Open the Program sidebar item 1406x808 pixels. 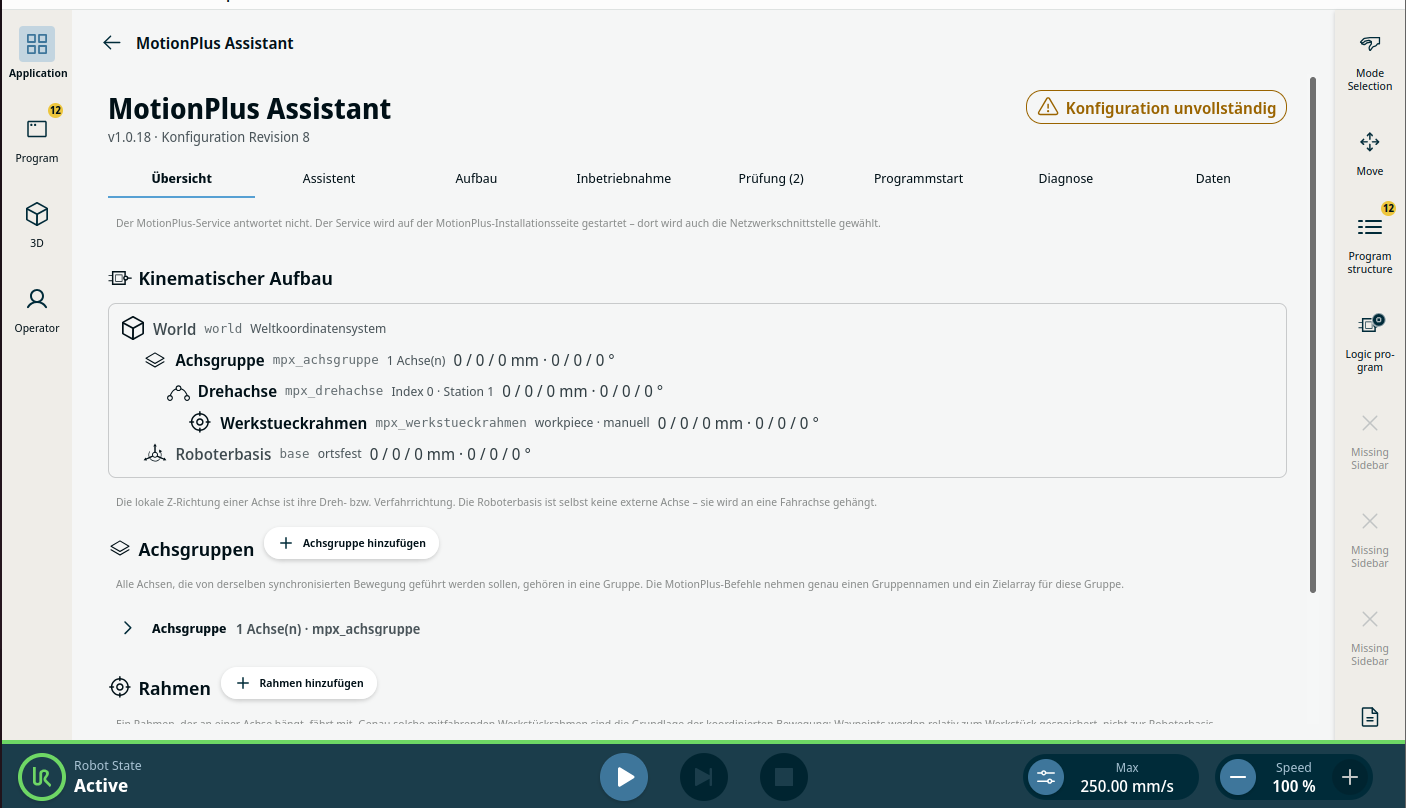37,138
